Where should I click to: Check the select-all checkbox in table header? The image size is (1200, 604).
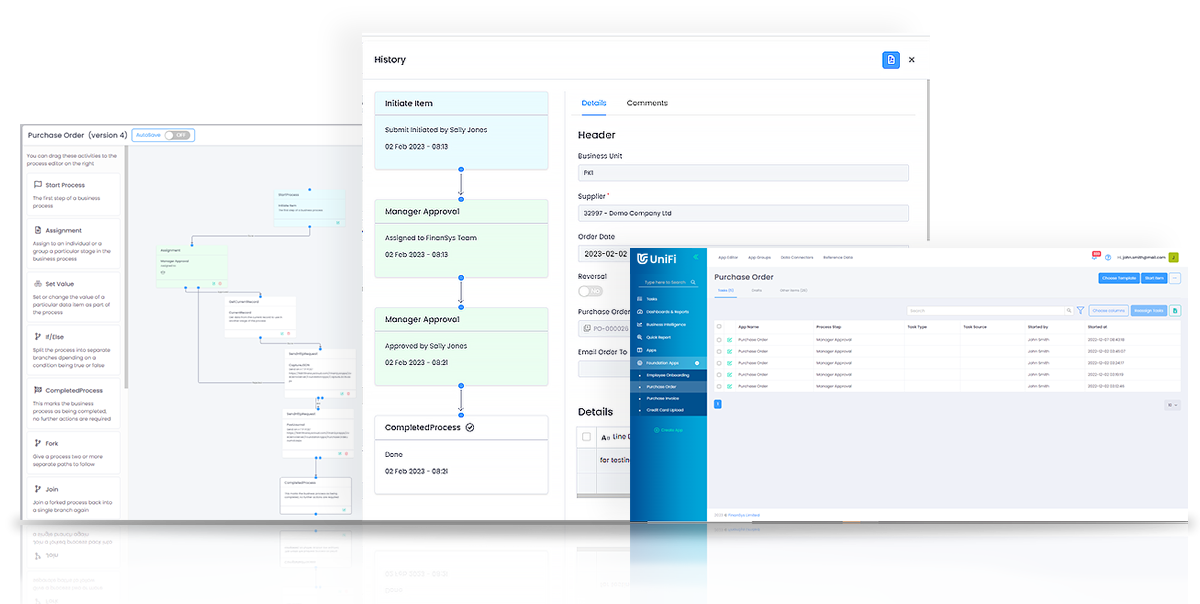[718, 327]
